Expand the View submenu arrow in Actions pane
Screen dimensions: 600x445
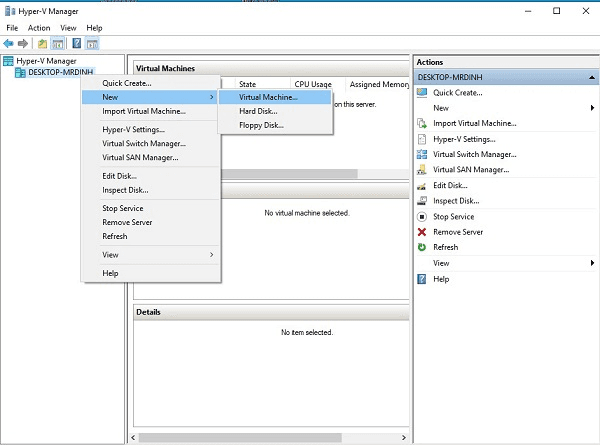[x=592, y=263]
